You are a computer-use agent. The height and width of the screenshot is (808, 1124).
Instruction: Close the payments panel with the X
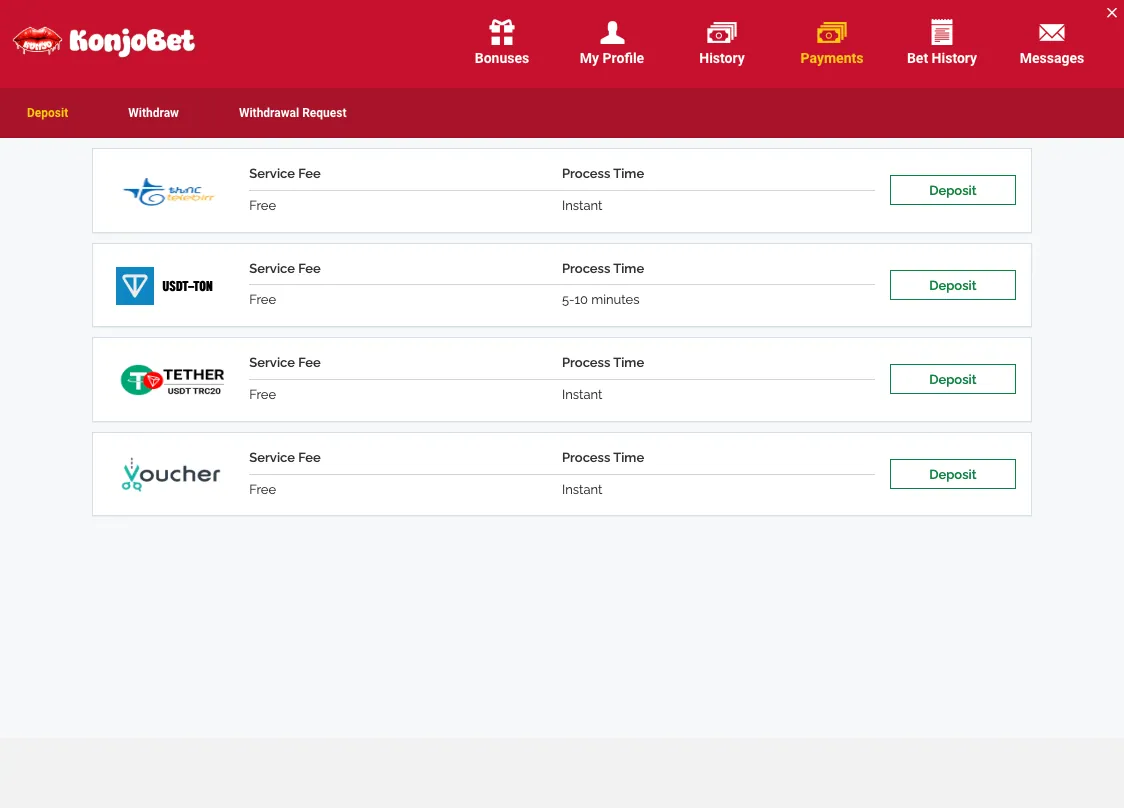pyautogui.click(x=1111, y=12)
